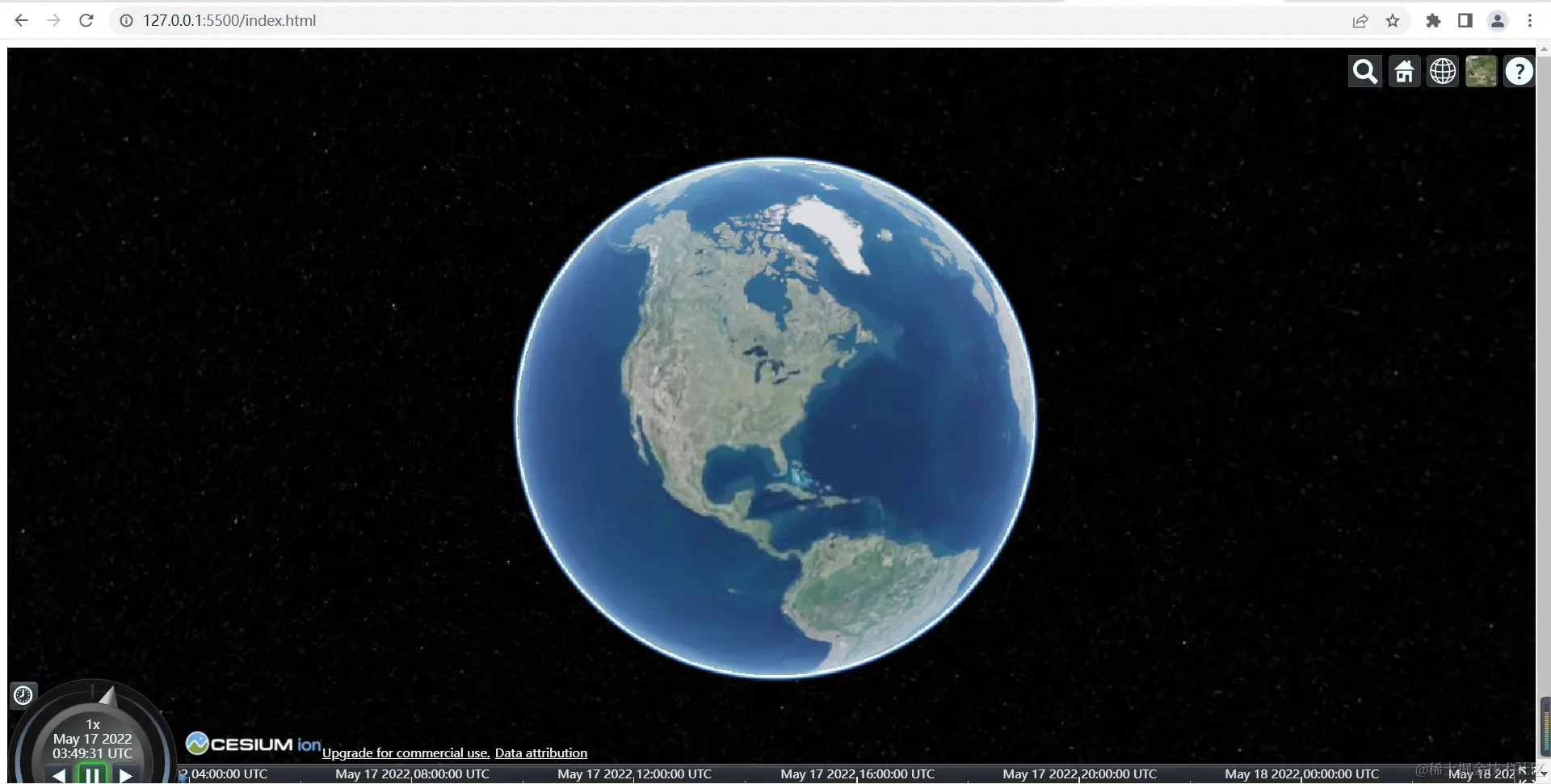
Task: Click the Share this page icon
Action: click(x=1360, y=21)
